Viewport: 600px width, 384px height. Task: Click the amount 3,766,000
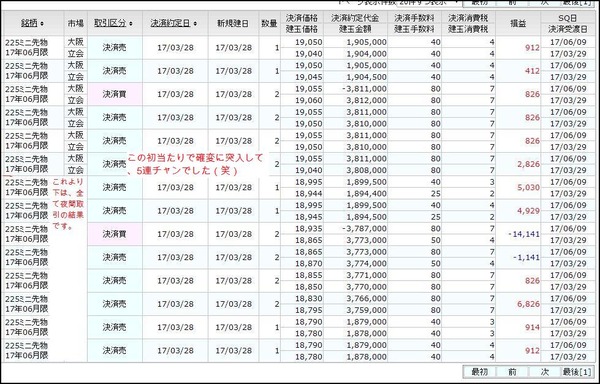pyautogui.click(x=367, y=299)
